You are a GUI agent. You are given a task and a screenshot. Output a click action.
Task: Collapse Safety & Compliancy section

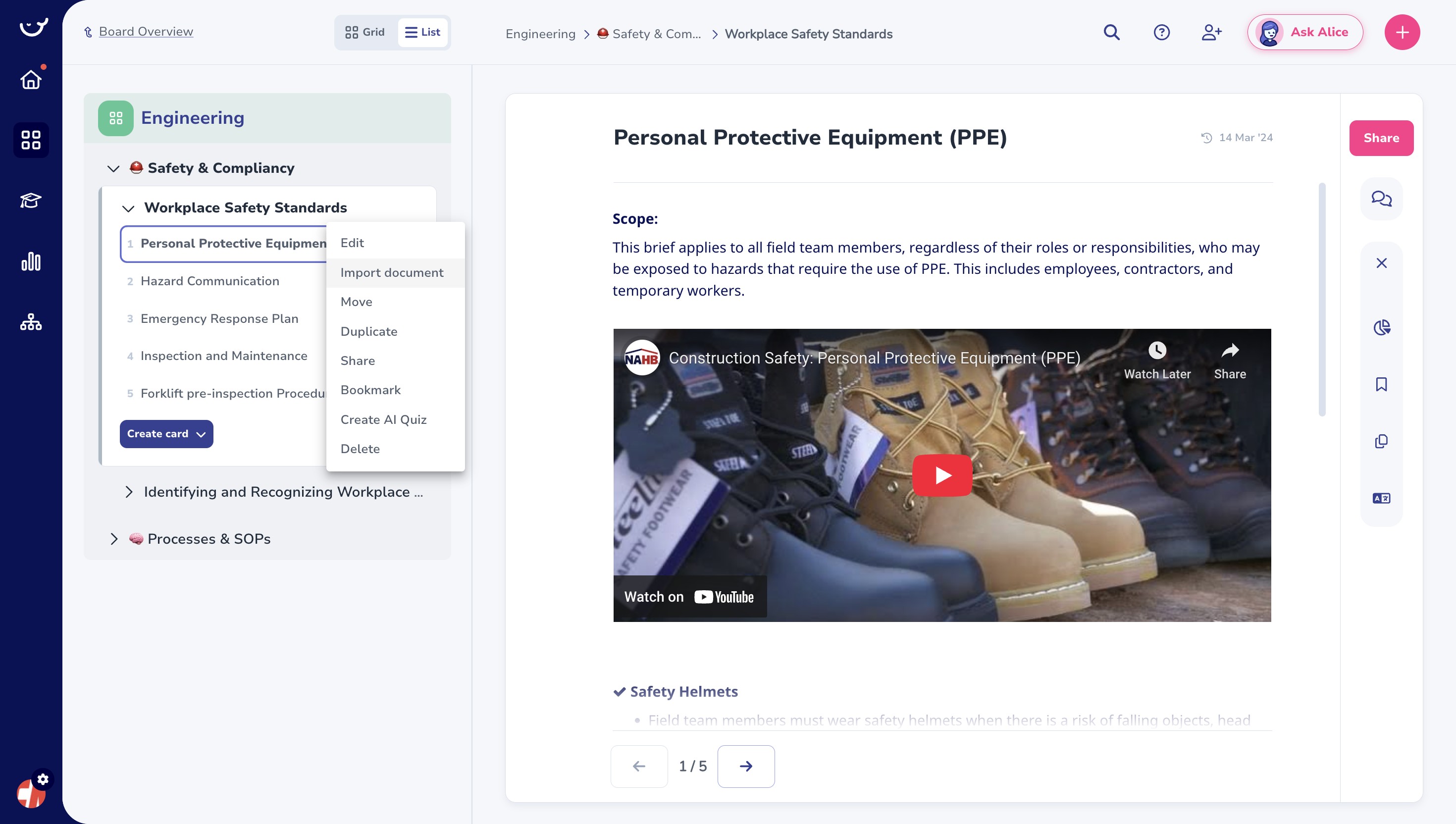113,168
